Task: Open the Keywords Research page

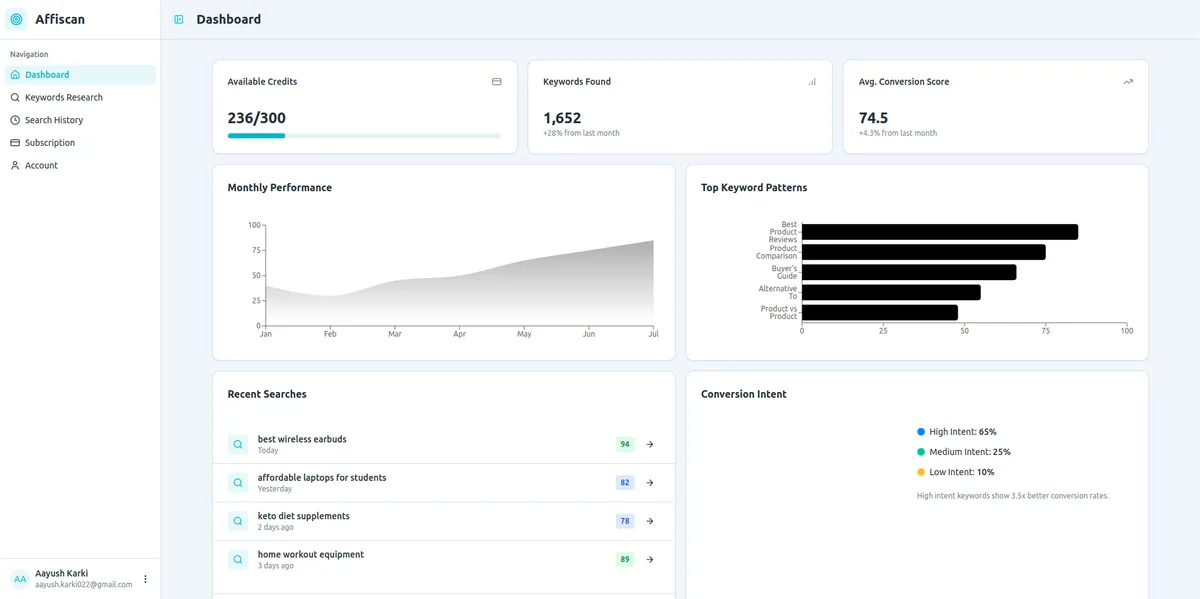Action: tap(62, 97)
